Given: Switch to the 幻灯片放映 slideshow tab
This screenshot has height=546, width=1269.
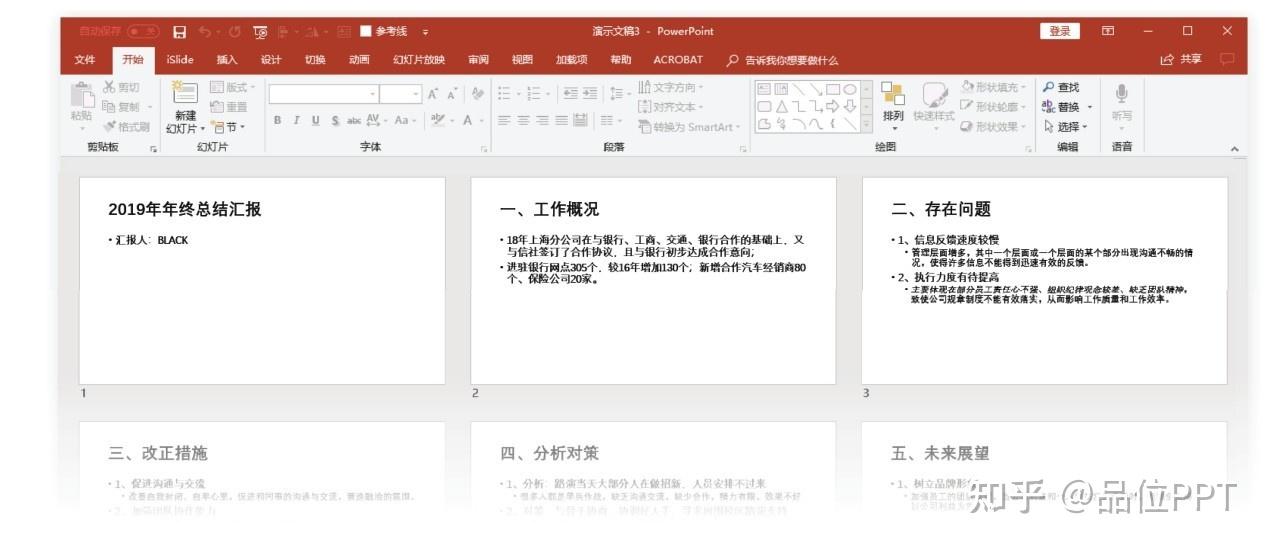Looking at the screenshot, I should tap(419, 60).
